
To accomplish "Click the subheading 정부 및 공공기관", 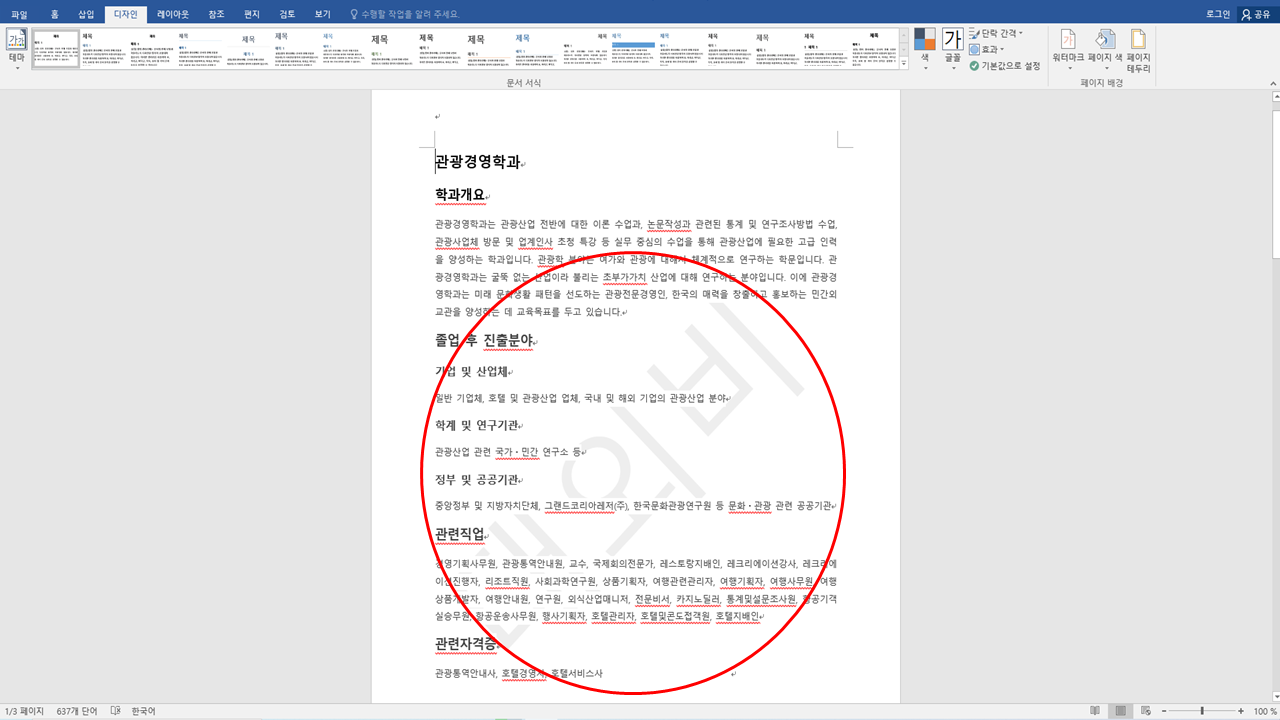I will (x=476, y=479).
